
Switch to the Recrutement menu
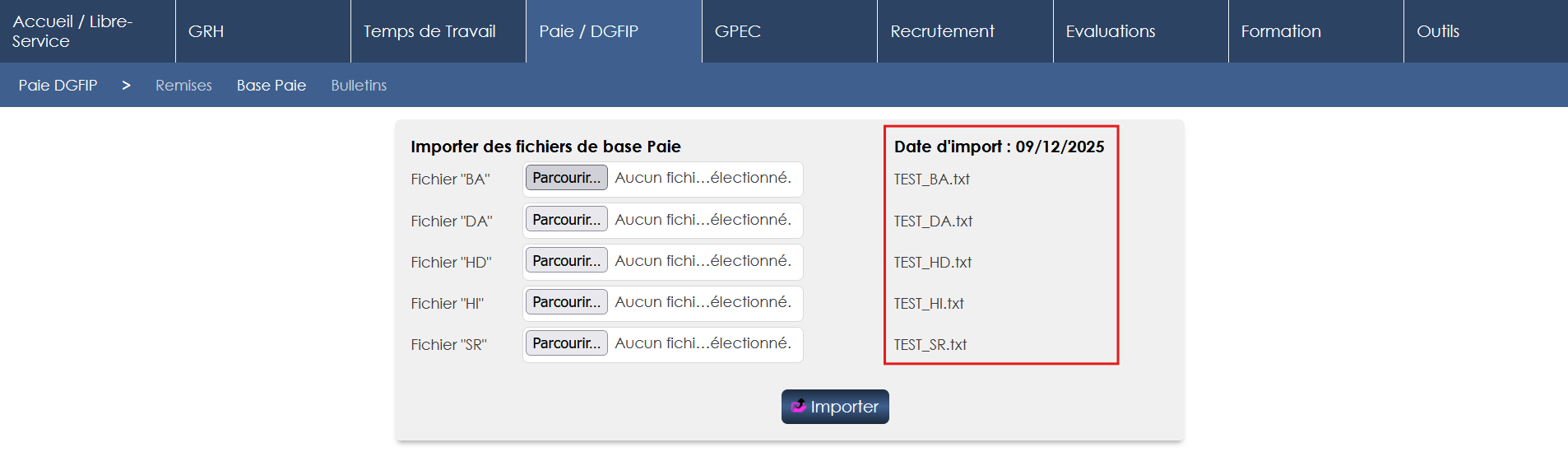click(x=942, y=31)
